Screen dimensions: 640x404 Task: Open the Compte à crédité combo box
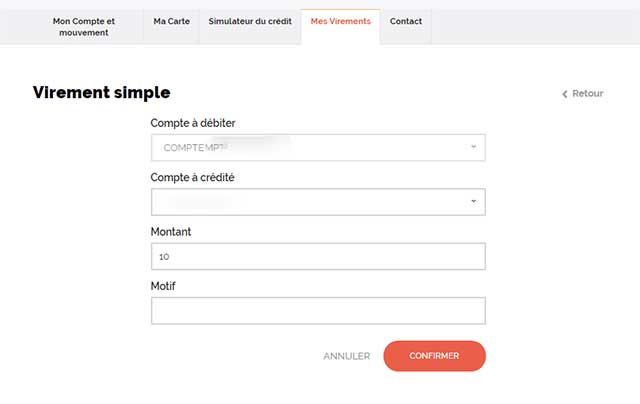point(318,202)
